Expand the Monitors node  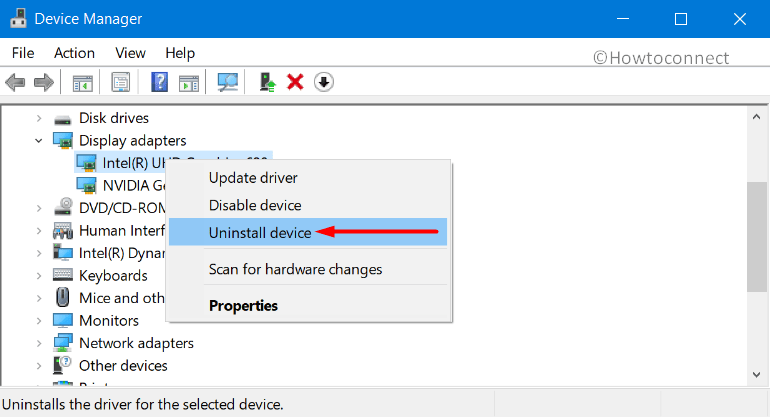point(39,321)
